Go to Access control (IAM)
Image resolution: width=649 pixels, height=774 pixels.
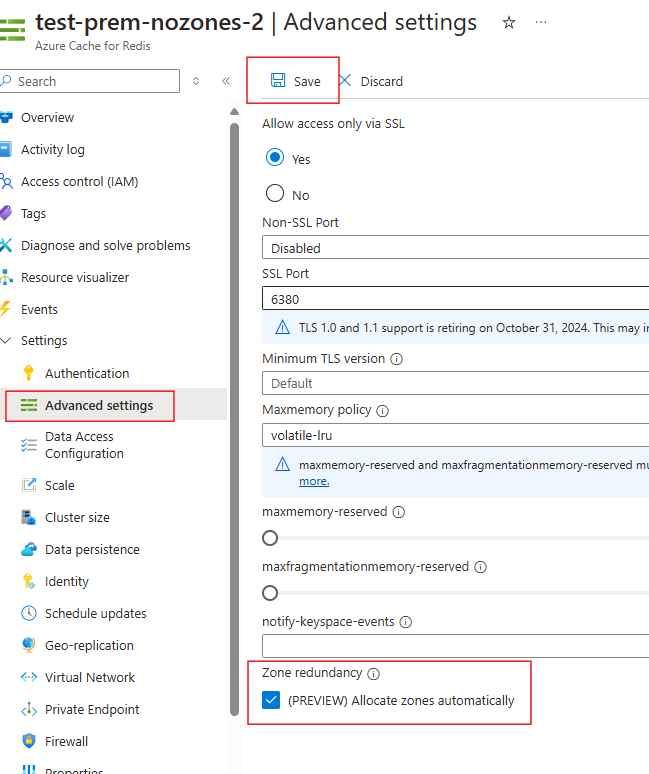coord(79,182)
